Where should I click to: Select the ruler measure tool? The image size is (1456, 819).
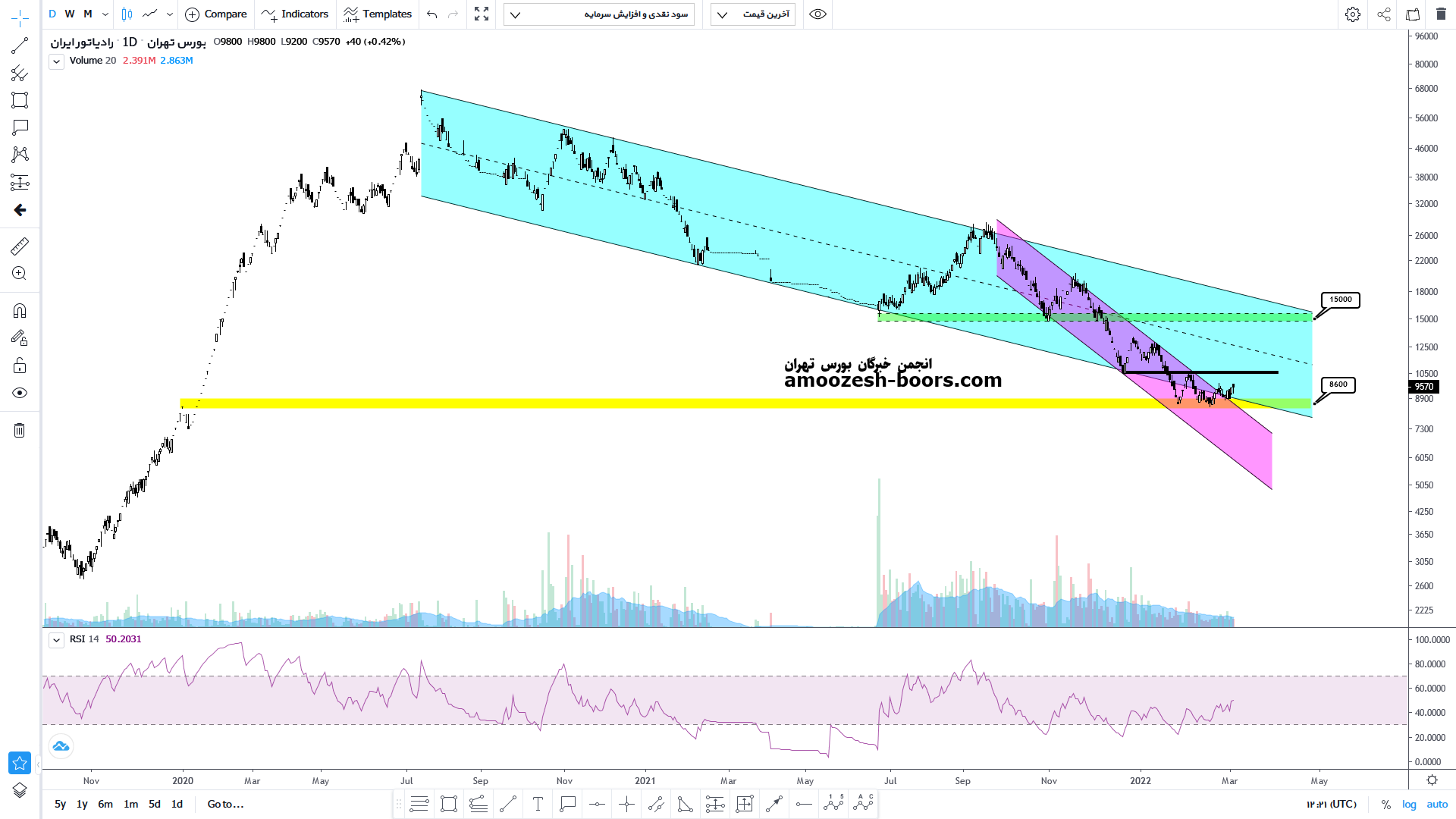20,246
